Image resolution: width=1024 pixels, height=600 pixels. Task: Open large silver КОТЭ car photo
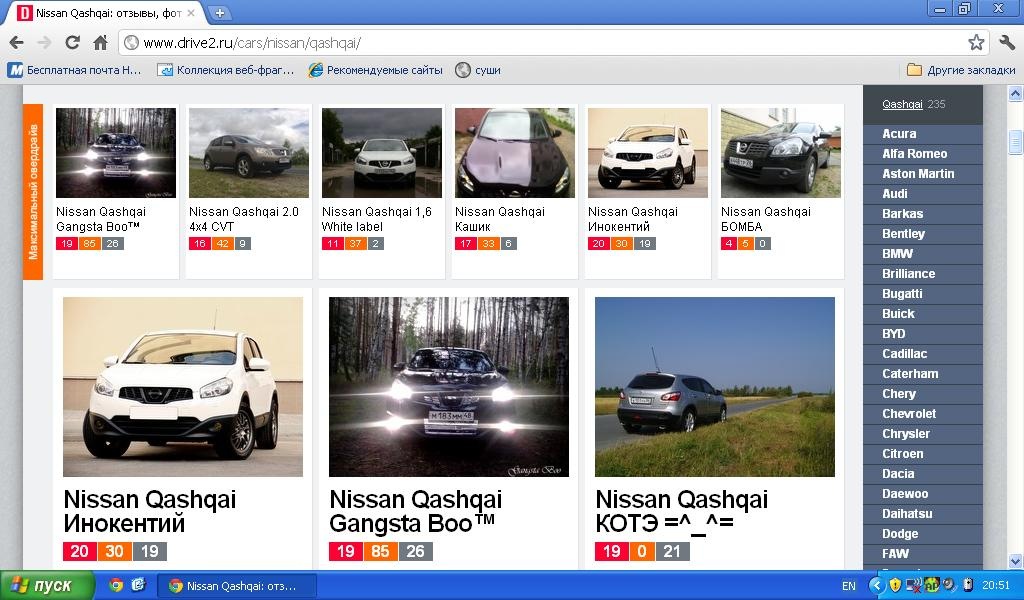715,387
